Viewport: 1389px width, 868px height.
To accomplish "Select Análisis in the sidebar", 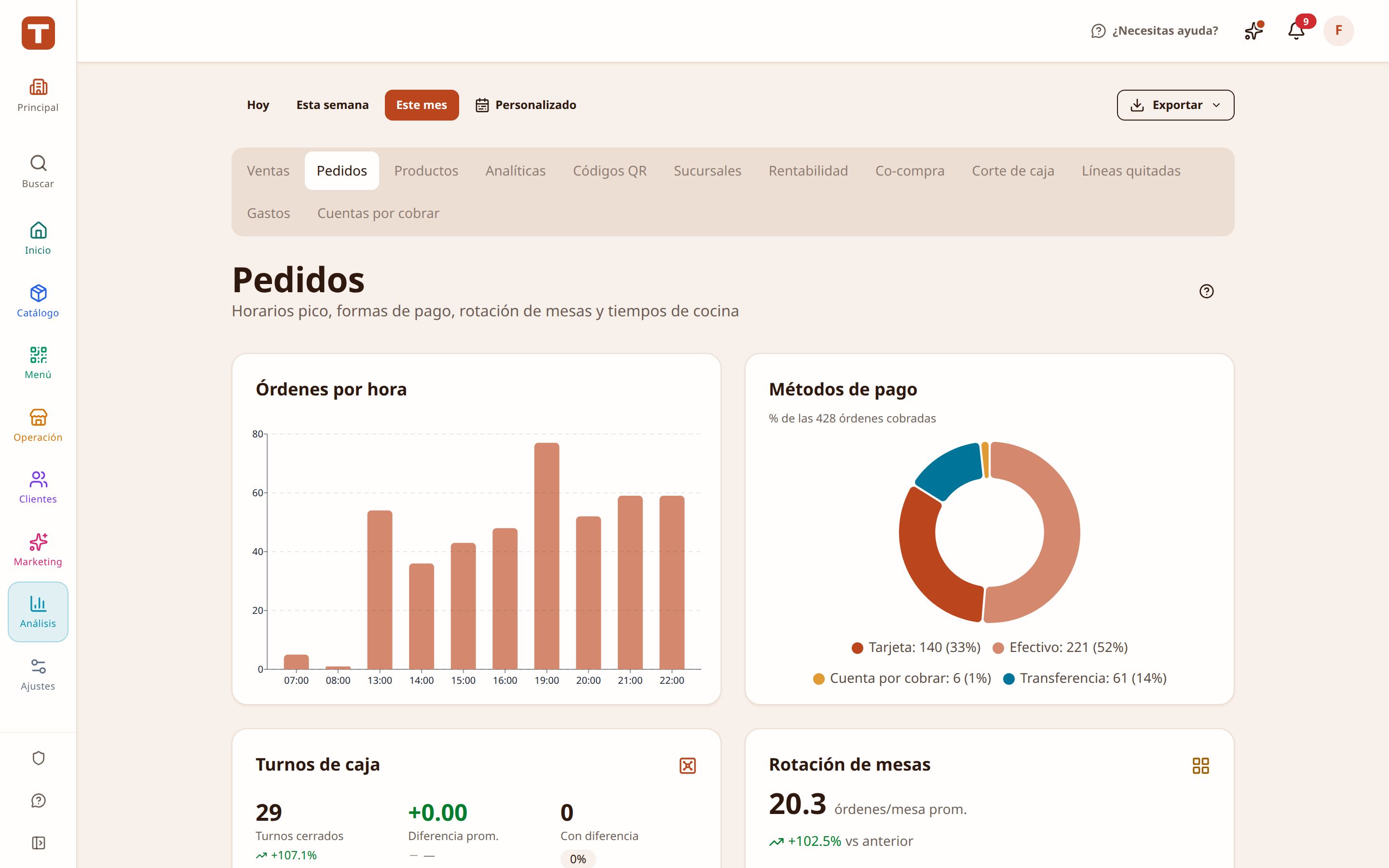I will [x=38, y=612].
